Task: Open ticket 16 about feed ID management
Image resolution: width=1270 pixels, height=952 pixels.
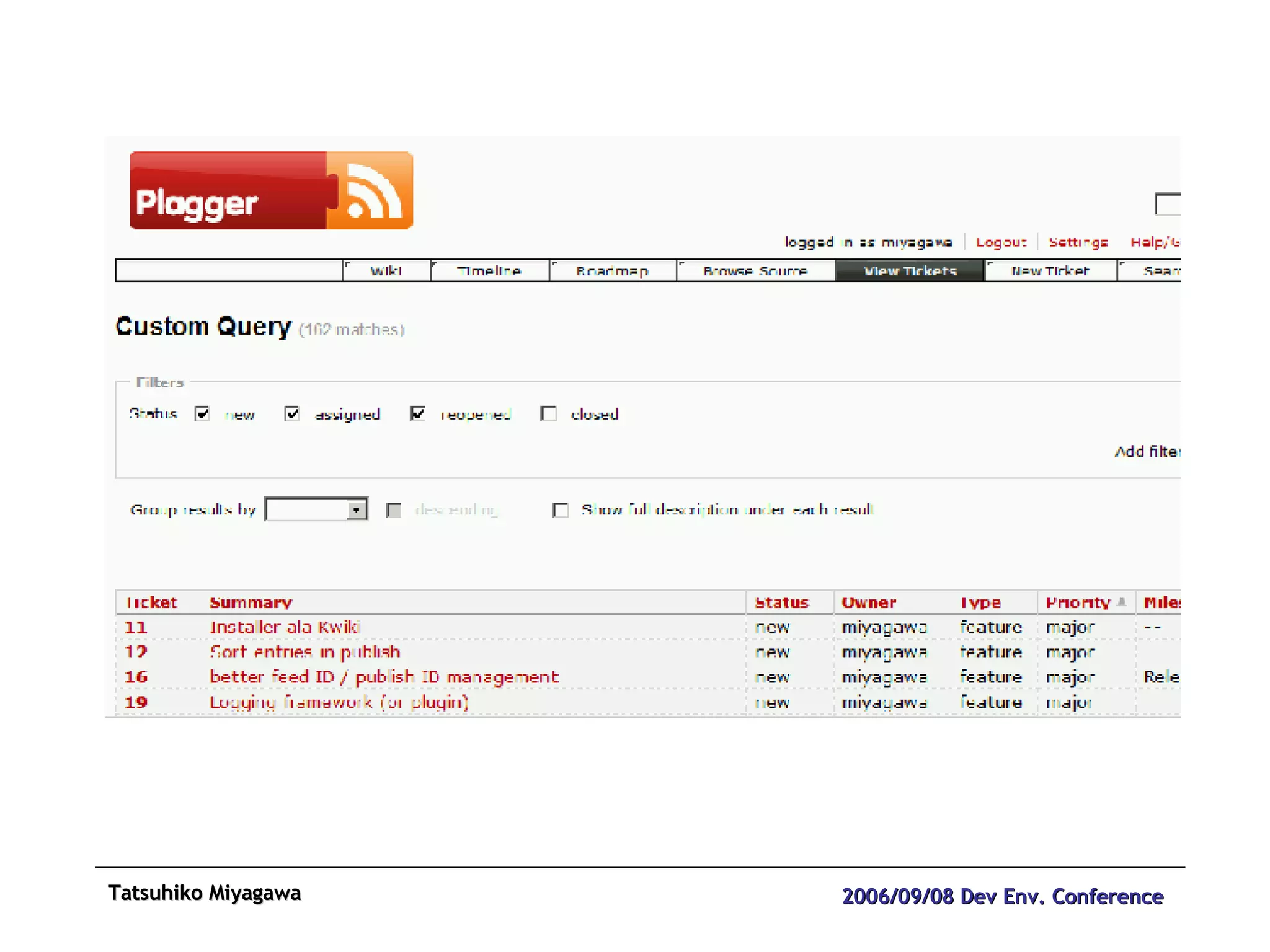Action: 384,677
